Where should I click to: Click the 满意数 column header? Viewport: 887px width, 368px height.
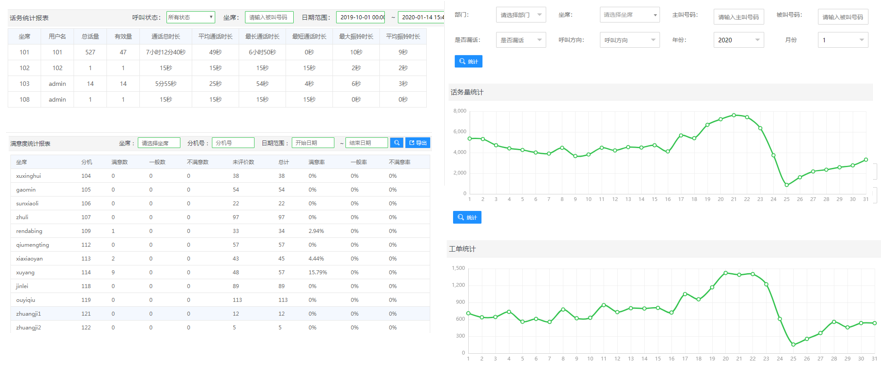119,162
